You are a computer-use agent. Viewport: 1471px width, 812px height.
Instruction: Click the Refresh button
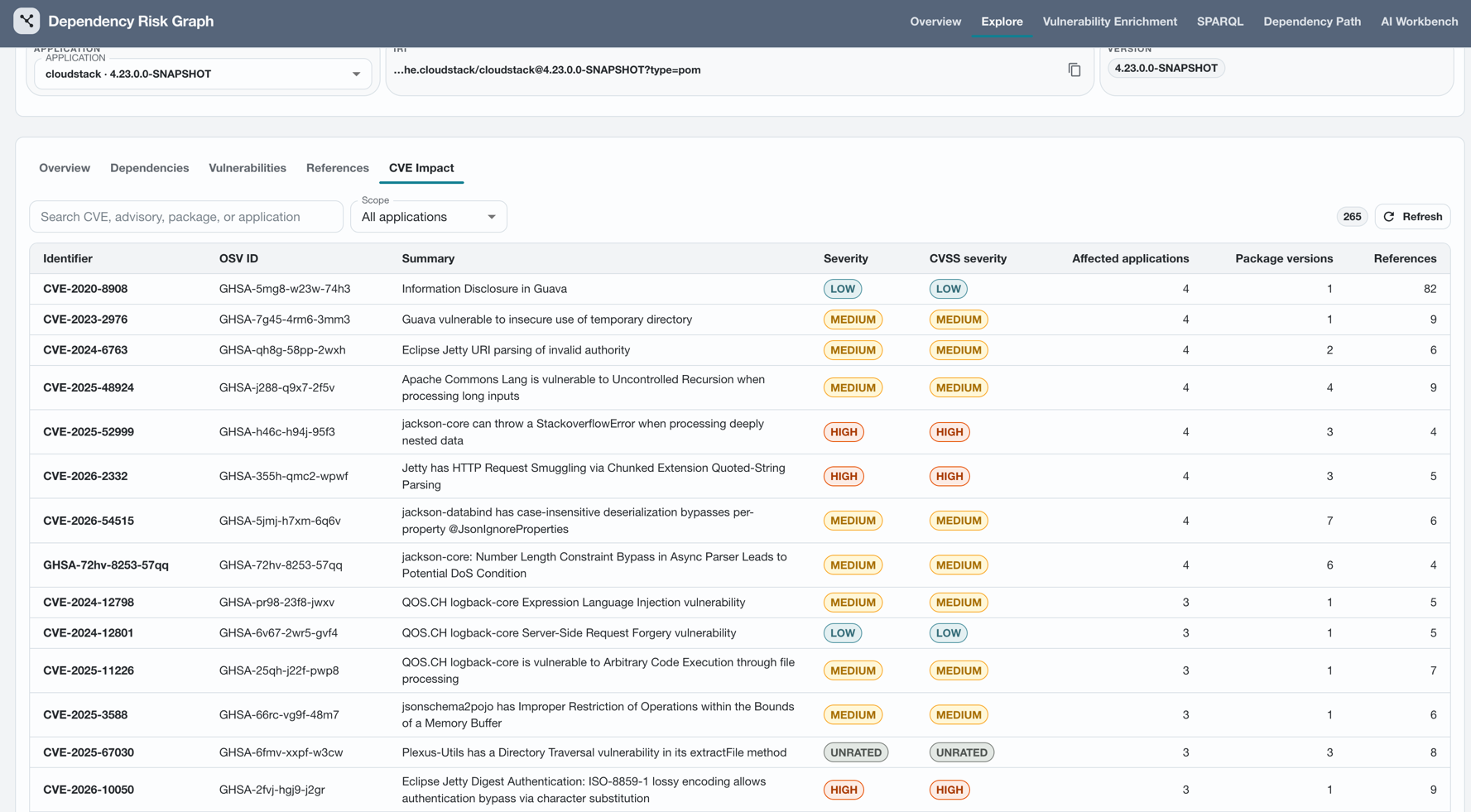tap(1412, 217)
